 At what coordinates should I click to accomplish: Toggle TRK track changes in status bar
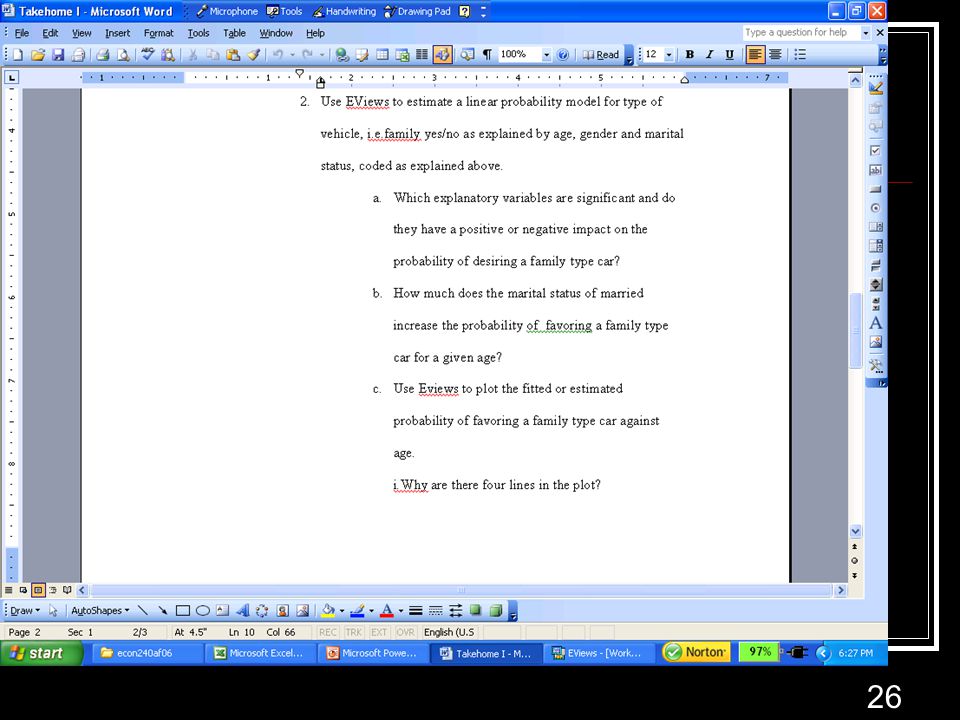pos(353,632)
